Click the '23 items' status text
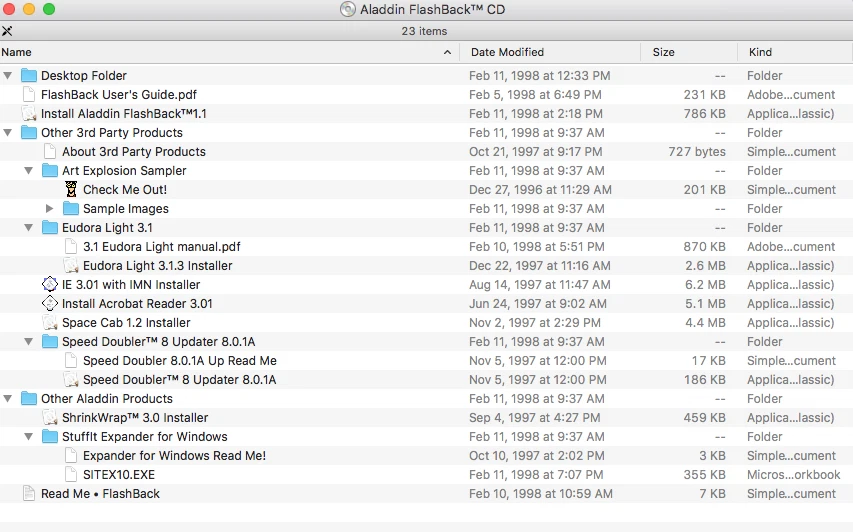The image size is (853, 532). coord(424,31)
